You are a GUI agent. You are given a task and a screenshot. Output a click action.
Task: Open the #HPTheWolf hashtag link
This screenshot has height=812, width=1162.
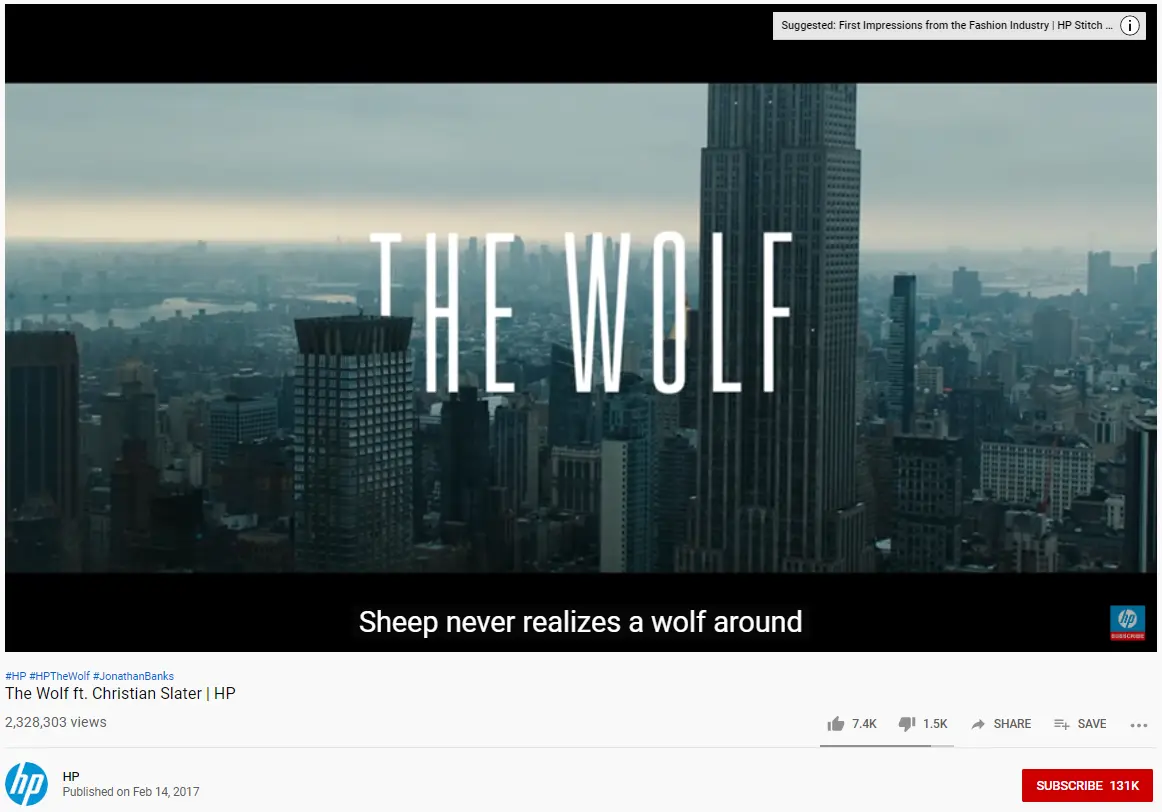[x=59, y=676]
